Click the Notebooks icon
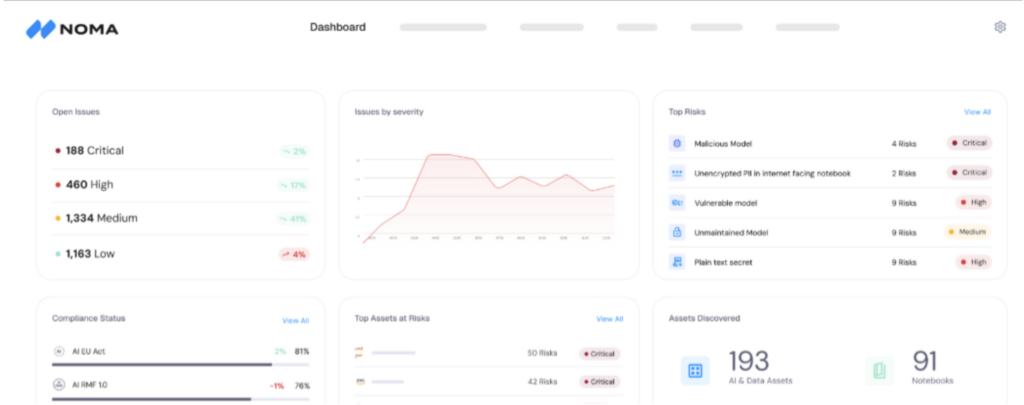 coord(880,371)
